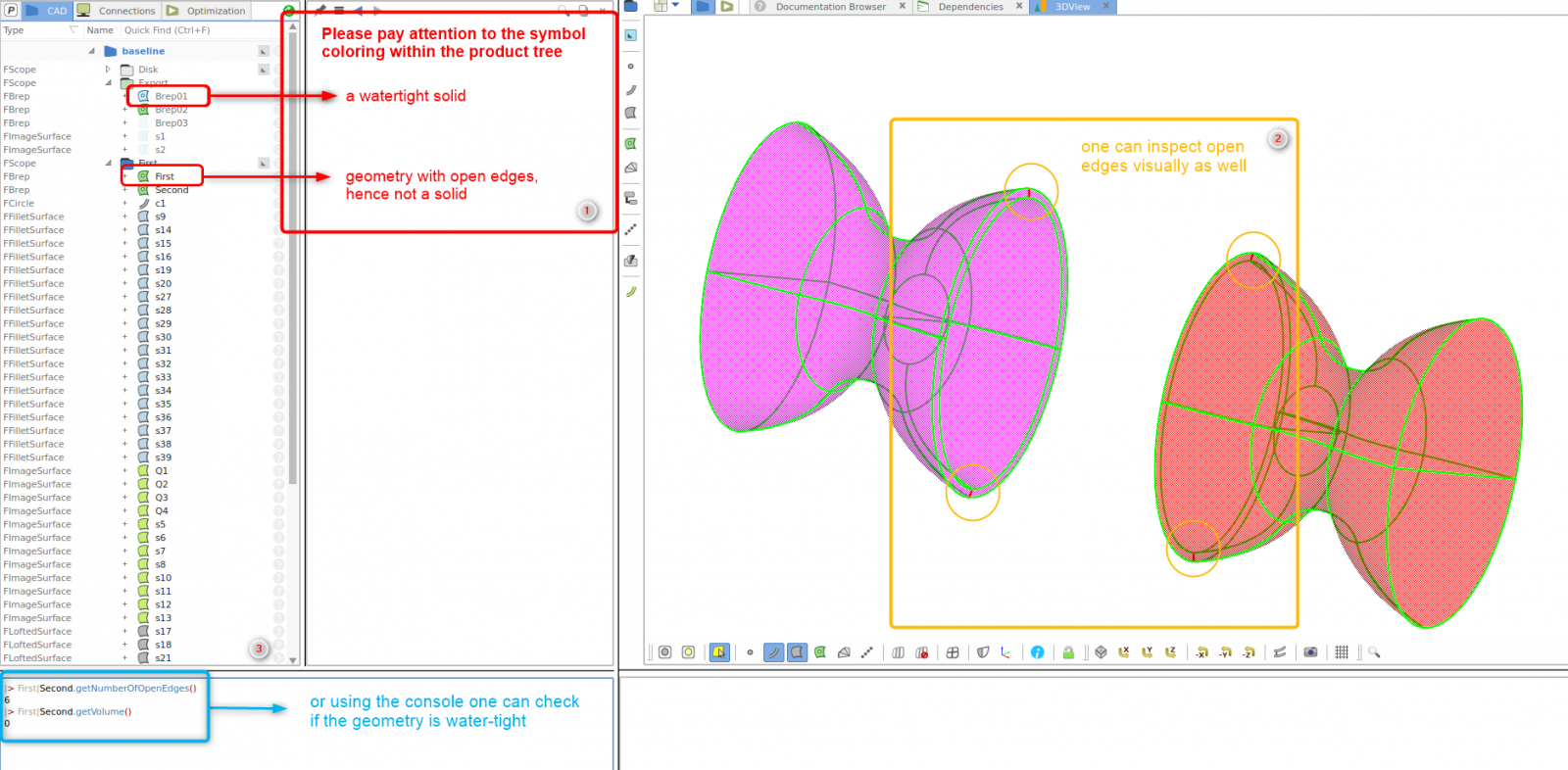This screenshot has height=770, width=1568.
Task: Toggle visibility circle for row s15
Action: 278,244
